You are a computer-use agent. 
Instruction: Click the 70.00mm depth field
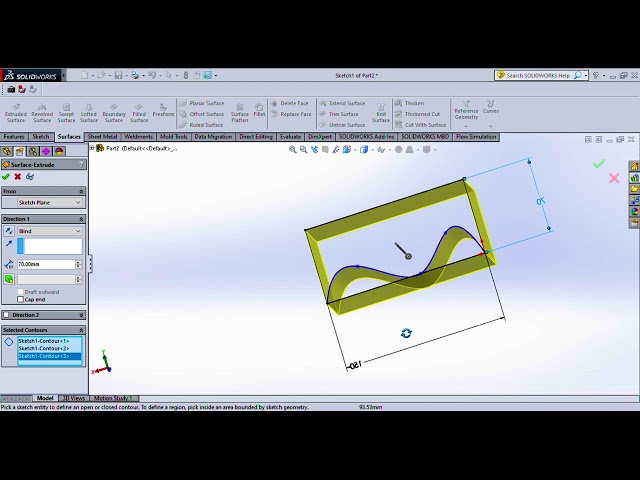pyautogui.click(x=46, y=264)
